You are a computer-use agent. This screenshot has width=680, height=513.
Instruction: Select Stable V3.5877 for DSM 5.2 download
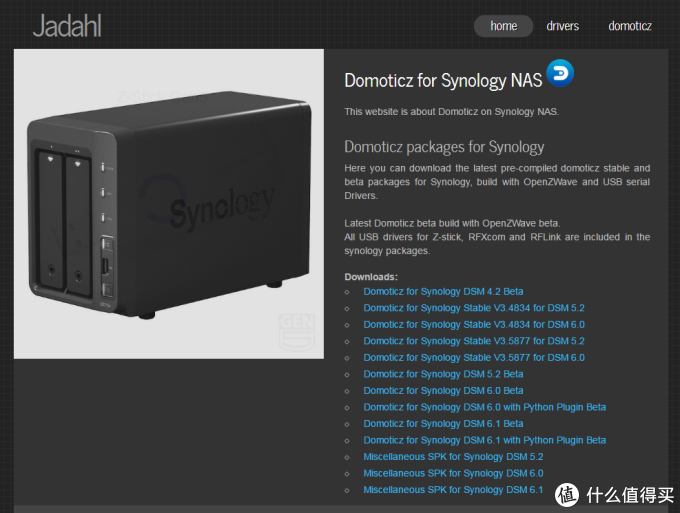(x=473, y=341)
